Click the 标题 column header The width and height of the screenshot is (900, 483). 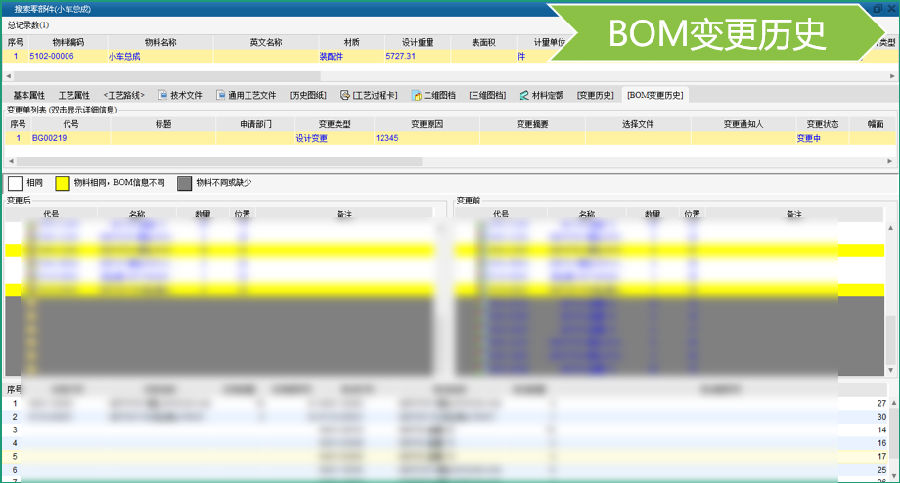click(x=163, y=123)
